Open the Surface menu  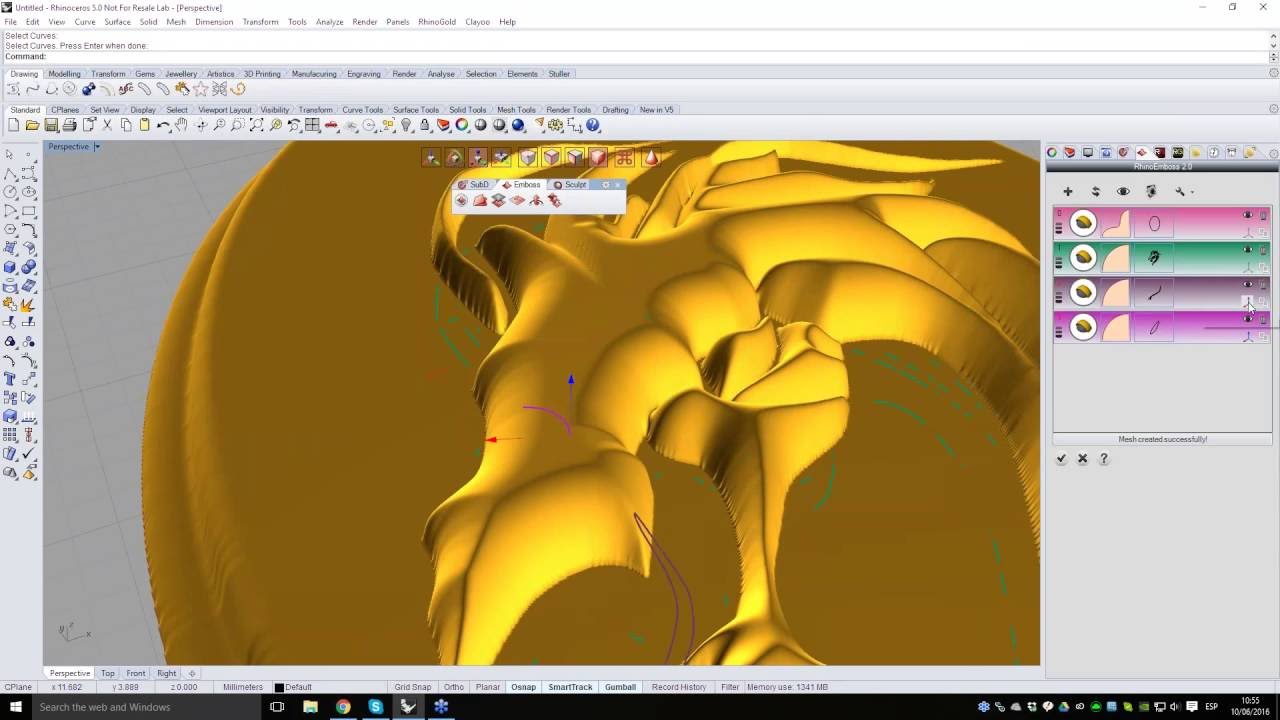(117, 22)
